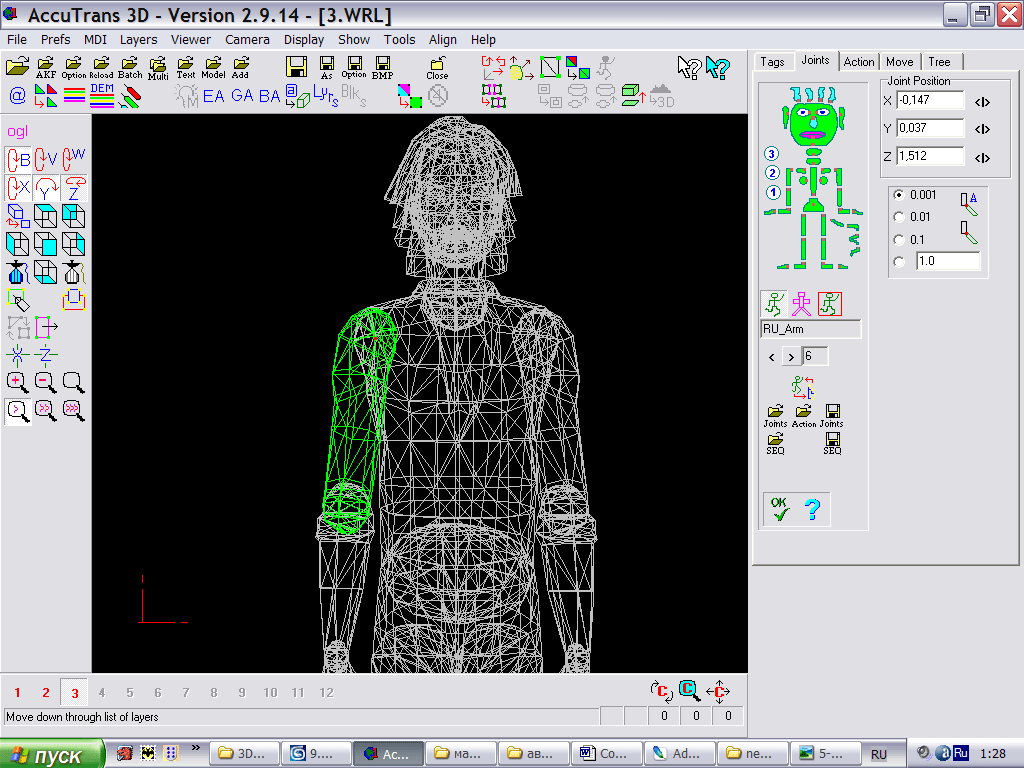1024x768 pixels.
Task: Select layer 2 at bottom
Action: coord(46,692)
